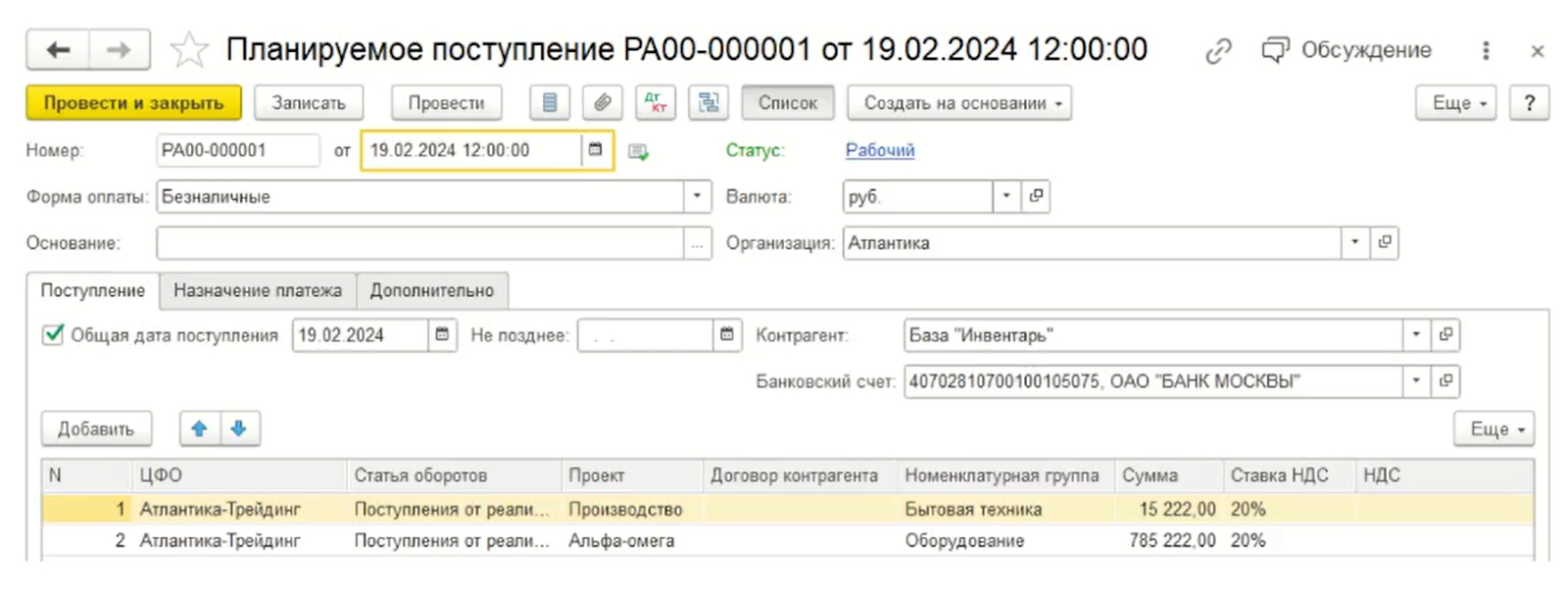1568x590 pixels.
Task: Switch to the Дополнительно tab
Action: tap(432, 291)
